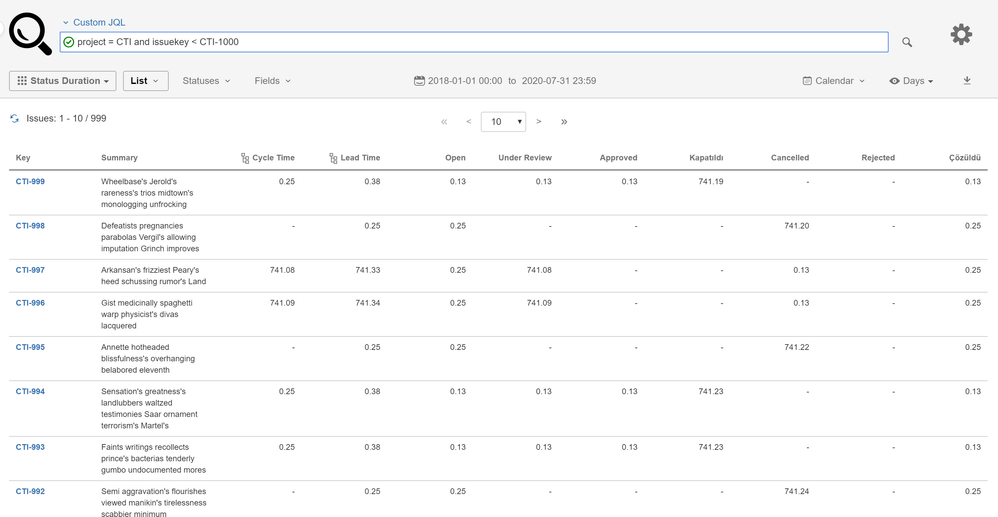The width and height of the screenshot is (998, 517).
Task: Download the report export icon
Action: coord(967,80)
